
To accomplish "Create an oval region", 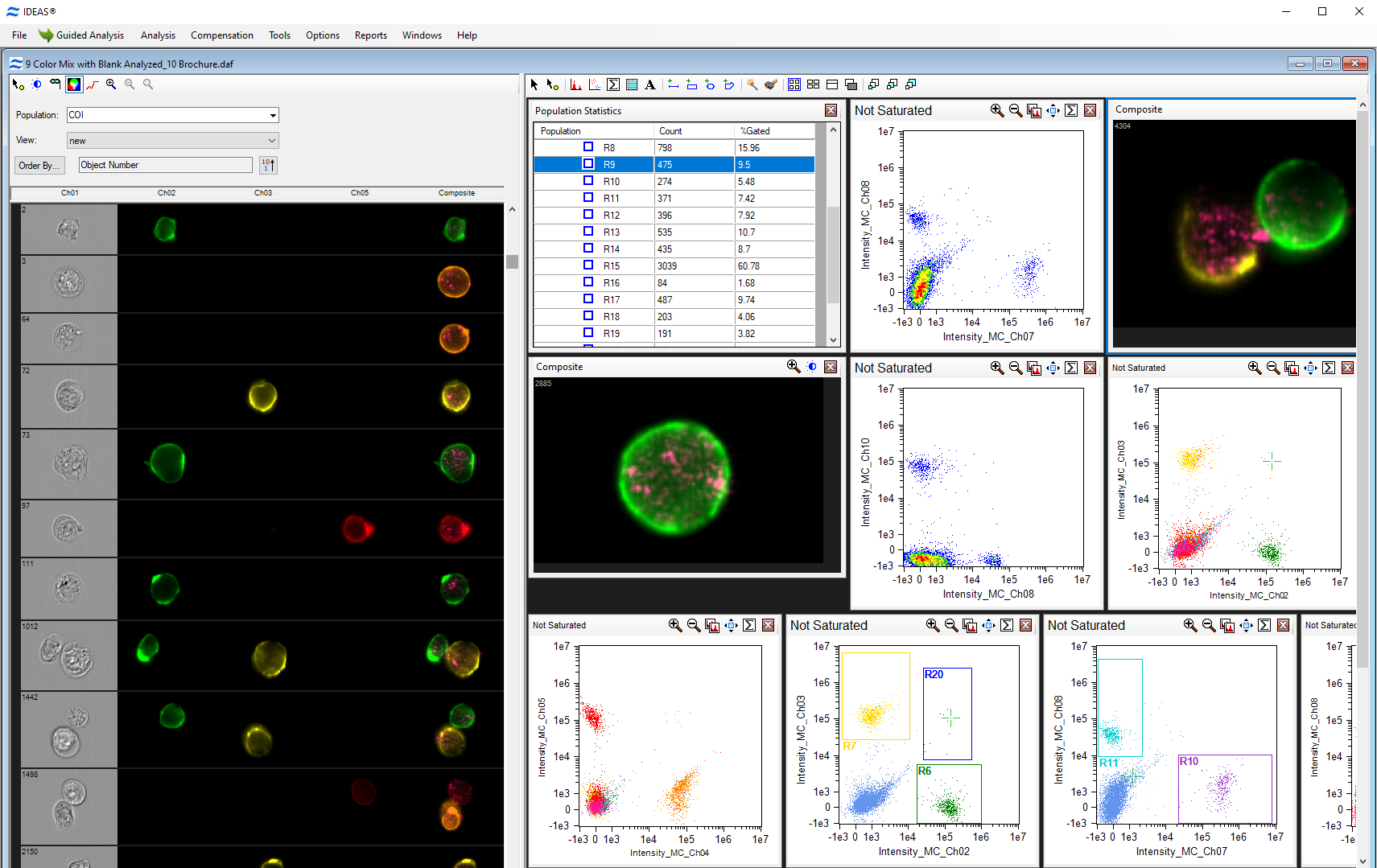I will click(710, 84).
